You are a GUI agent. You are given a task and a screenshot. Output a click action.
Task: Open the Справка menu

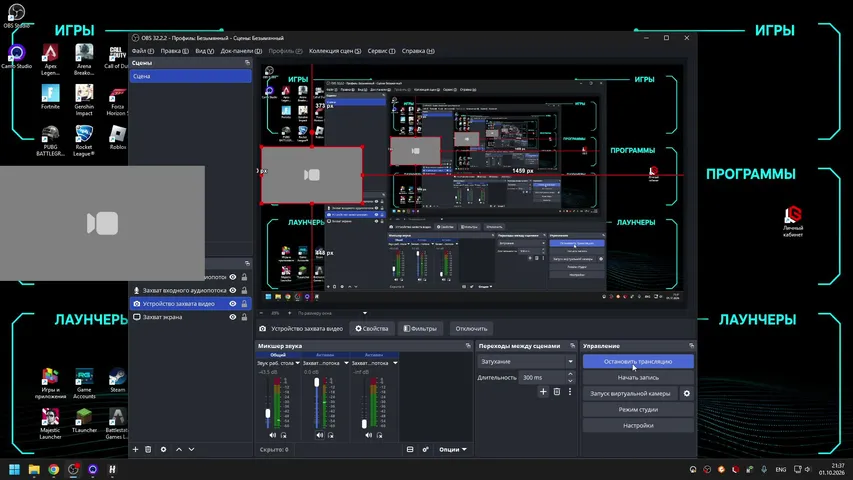(x=418, y=51)
